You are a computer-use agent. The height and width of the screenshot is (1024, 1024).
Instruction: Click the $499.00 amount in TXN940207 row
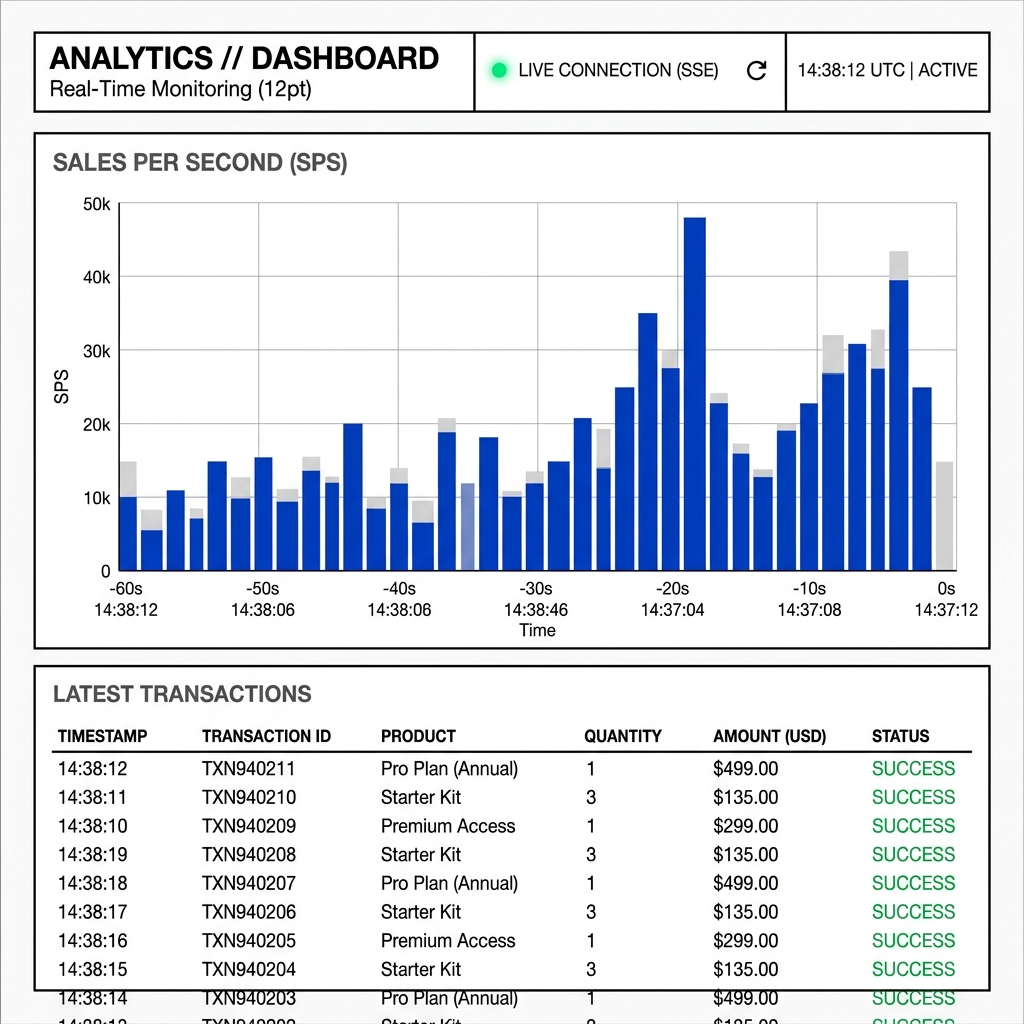(x=745, y=884)
